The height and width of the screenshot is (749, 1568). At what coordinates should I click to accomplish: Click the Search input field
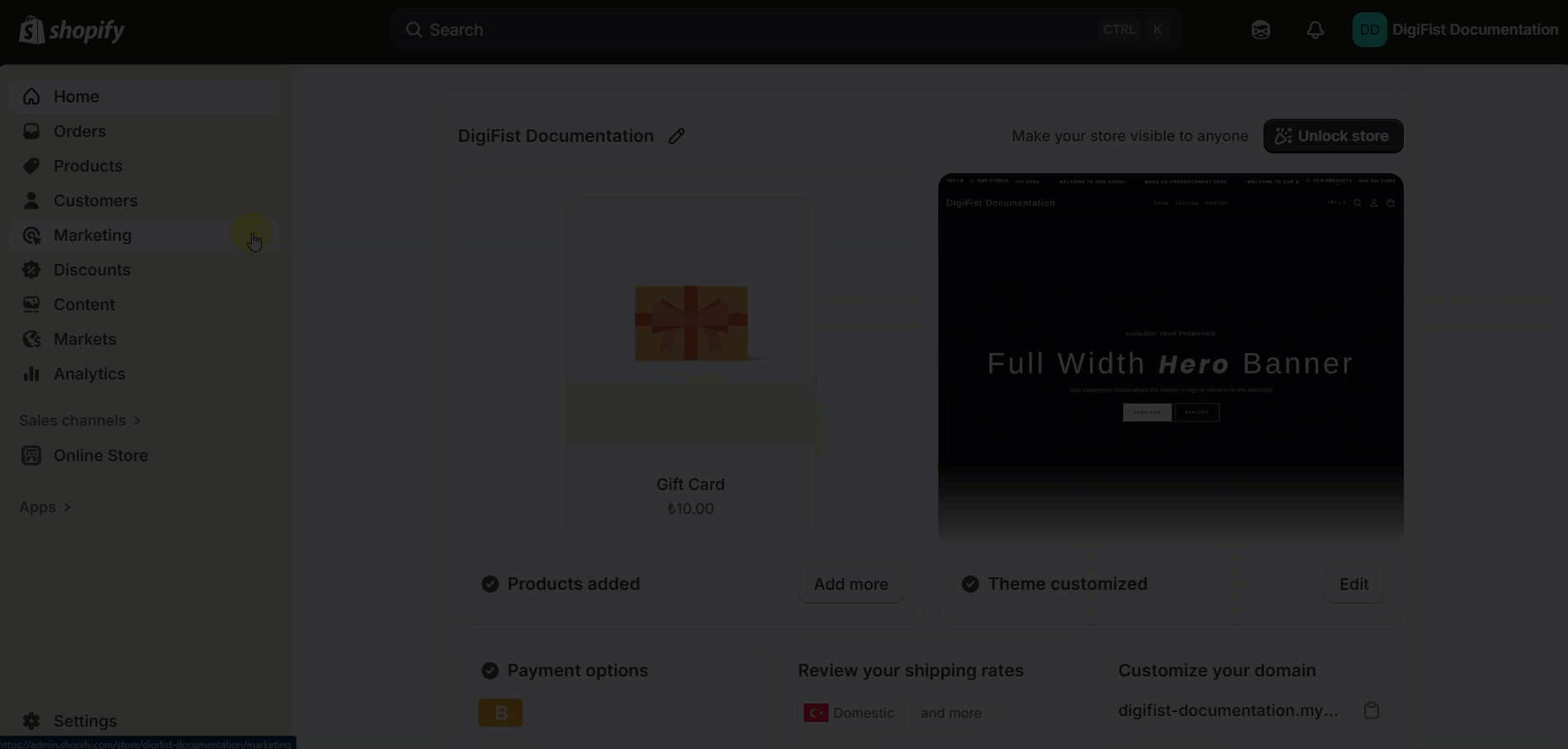(759, 31)
